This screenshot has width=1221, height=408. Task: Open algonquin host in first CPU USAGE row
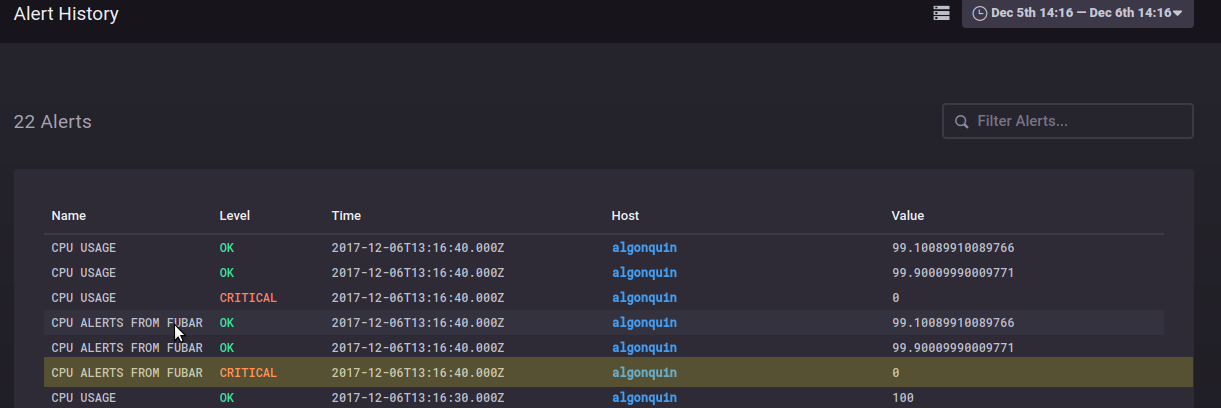click(x=644, y=247)
